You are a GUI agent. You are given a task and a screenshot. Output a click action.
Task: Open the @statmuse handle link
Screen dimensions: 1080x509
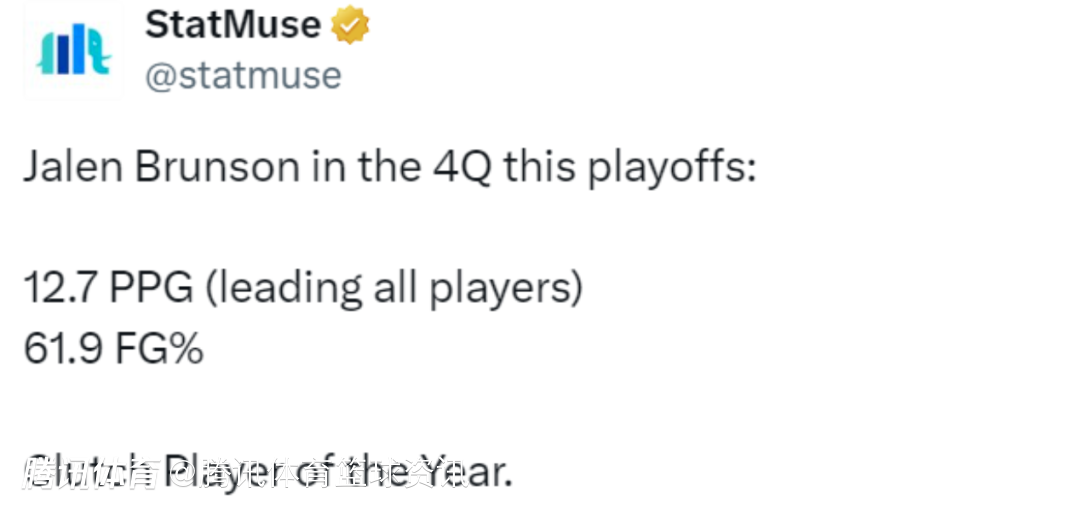point(243,76)
